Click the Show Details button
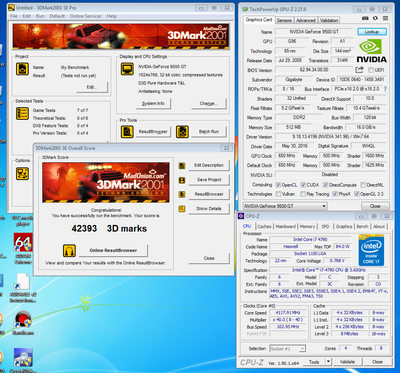400x373 pixels. click(209, 209)
